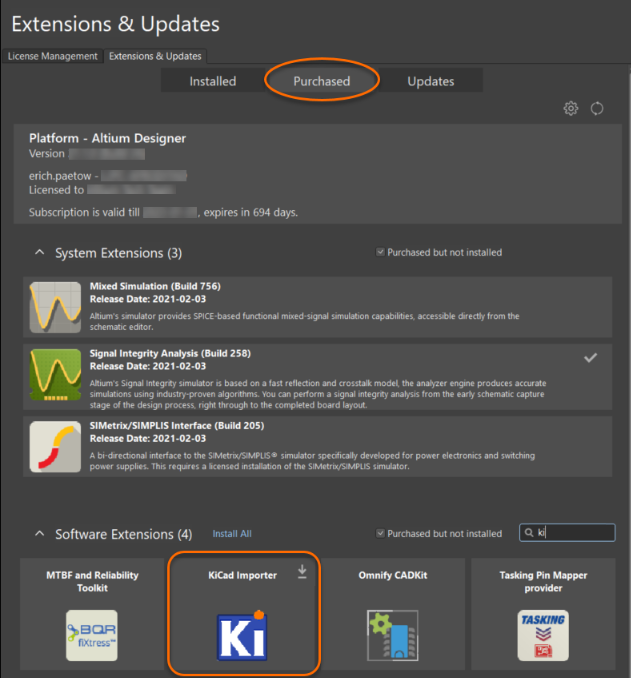Screen dimensions: 631x678
Task: Click the Signal Integrity Analysis green icon
Action: point(55,374)
